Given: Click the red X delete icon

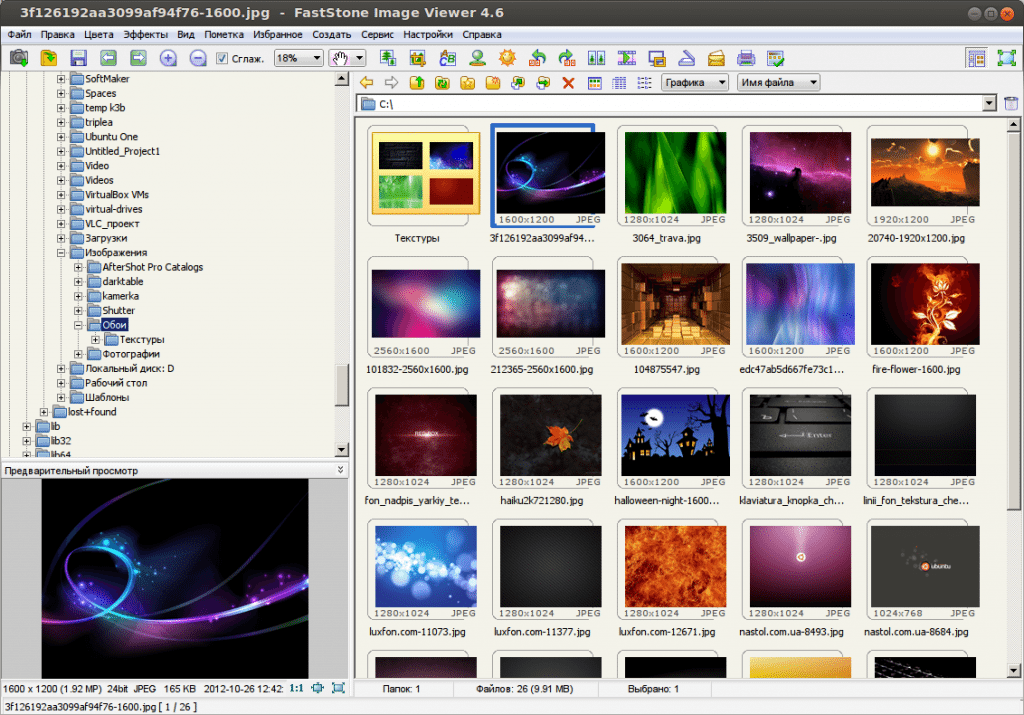Looking at the screenshot, I should click(x=568, y=83).
